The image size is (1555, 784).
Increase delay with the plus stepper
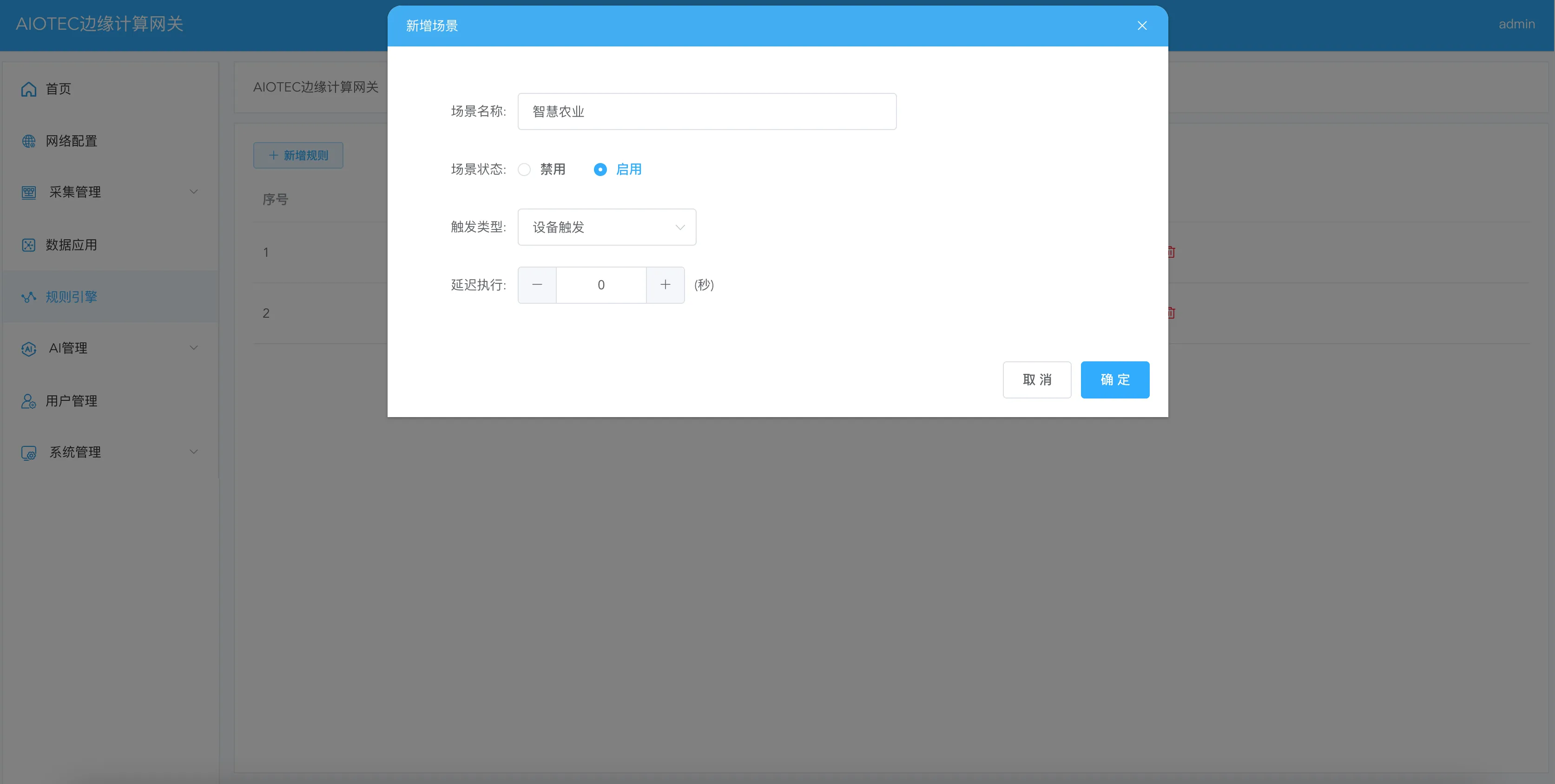665,285
